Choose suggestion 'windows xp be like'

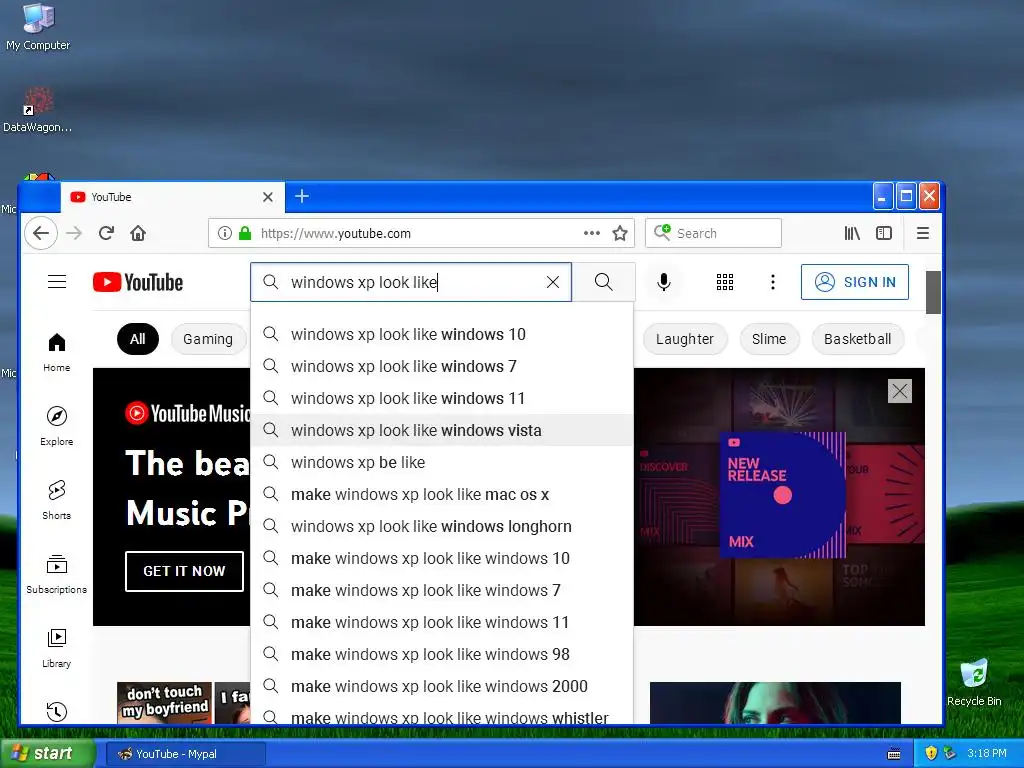pos(441,462)
